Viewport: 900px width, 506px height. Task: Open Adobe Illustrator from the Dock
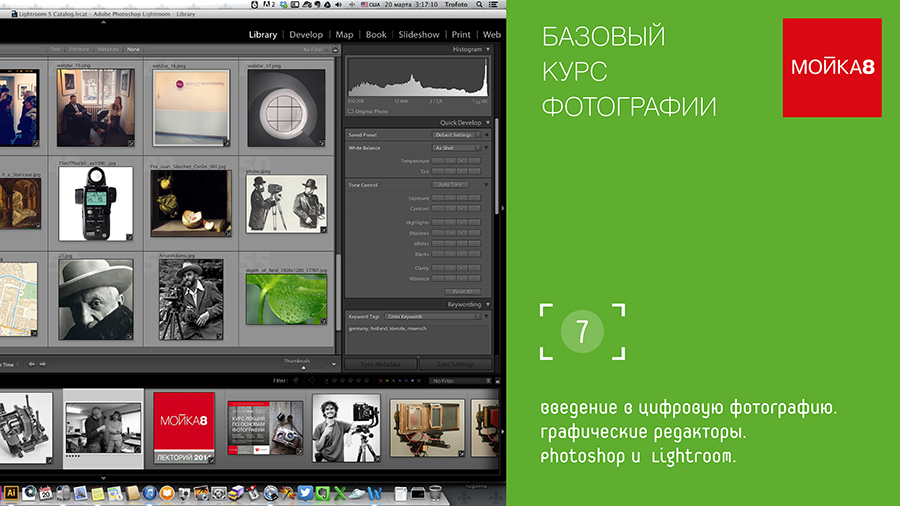pyautogui.click(x=11, y=493)
